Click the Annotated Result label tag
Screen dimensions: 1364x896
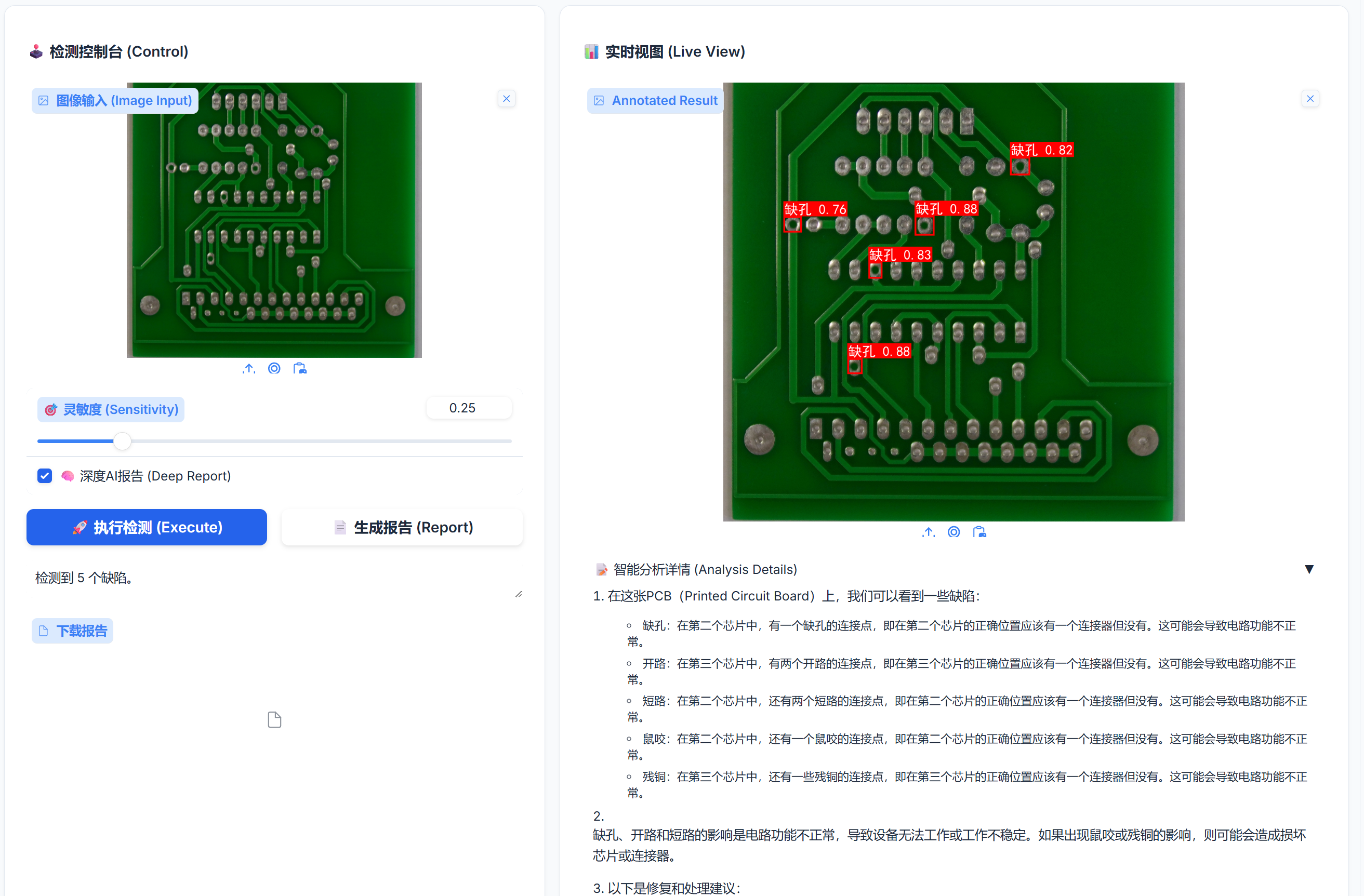tap(656, 101)
